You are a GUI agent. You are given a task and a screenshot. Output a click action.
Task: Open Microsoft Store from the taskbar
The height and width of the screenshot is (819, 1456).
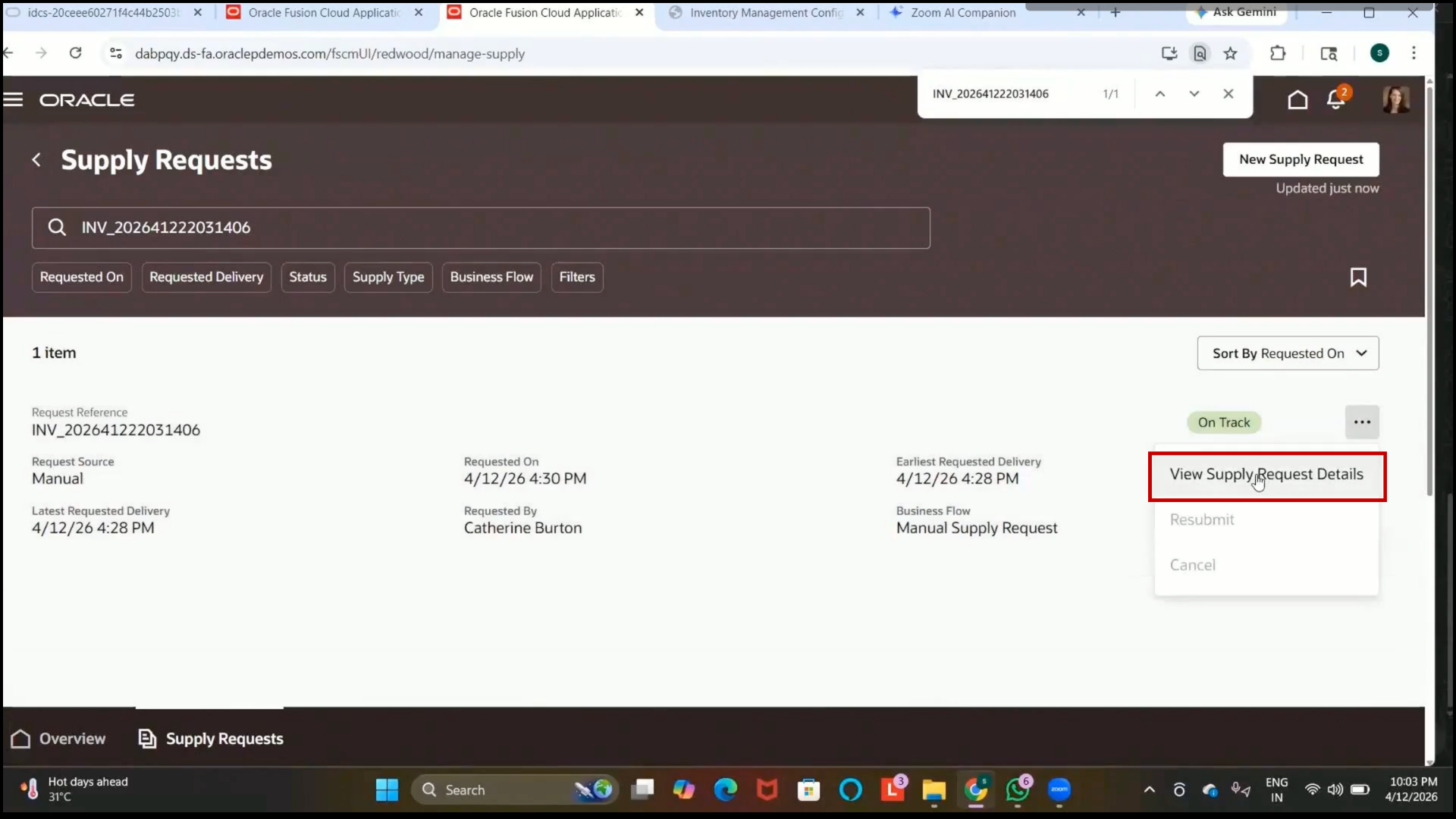coord(808,790)
